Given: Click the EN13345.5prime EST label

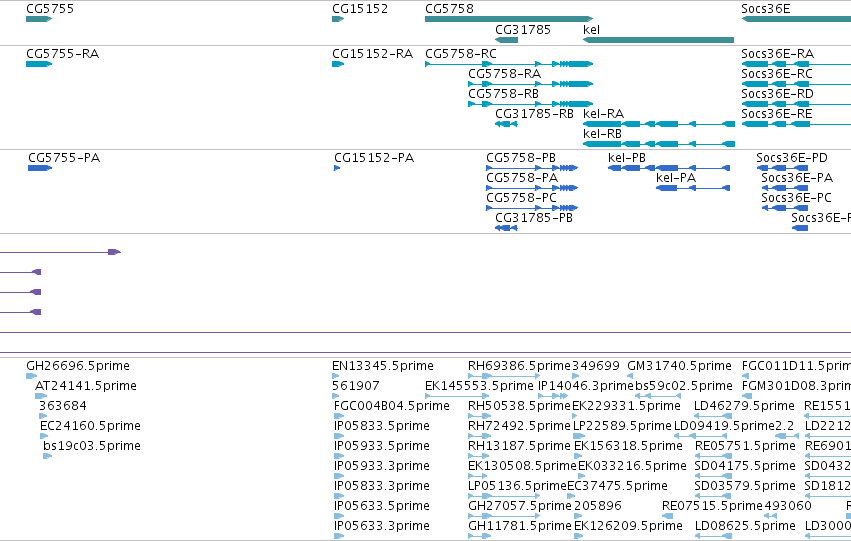Looking at the screenshot, I should (x=383, y=366).
